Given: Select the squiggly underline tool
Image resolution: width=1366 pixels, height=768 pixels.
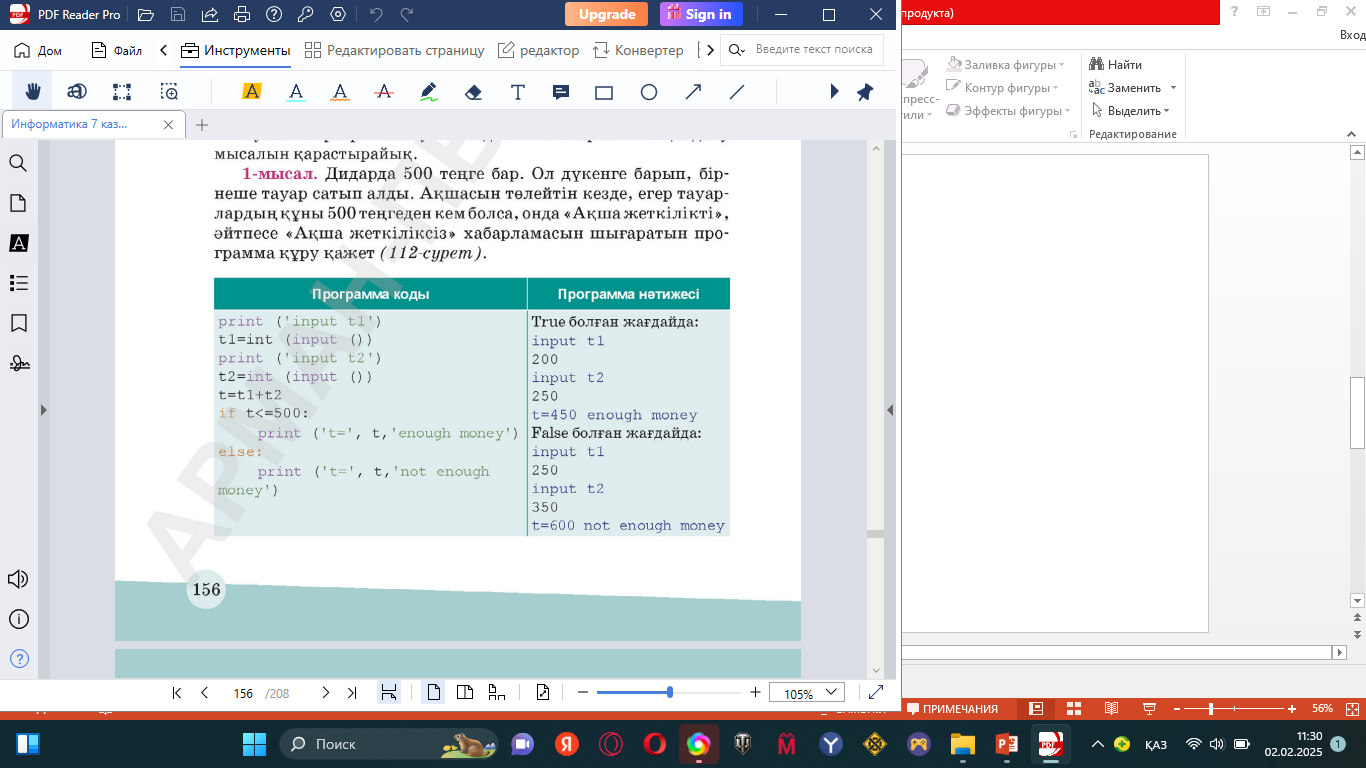Looking at the screenshot, I should (x=340, y=92).
